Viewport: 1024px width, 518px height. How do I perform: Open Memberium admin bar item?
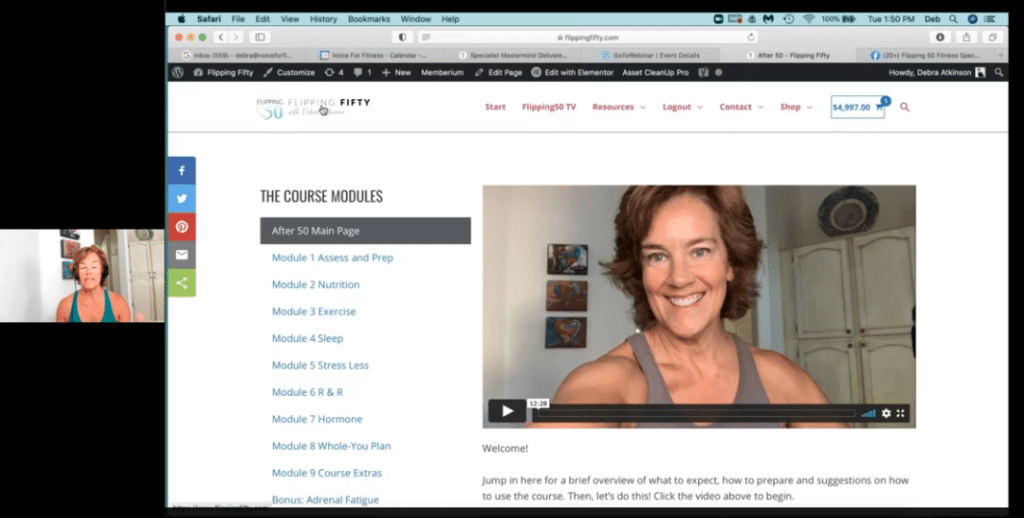(x=442, y=73)
